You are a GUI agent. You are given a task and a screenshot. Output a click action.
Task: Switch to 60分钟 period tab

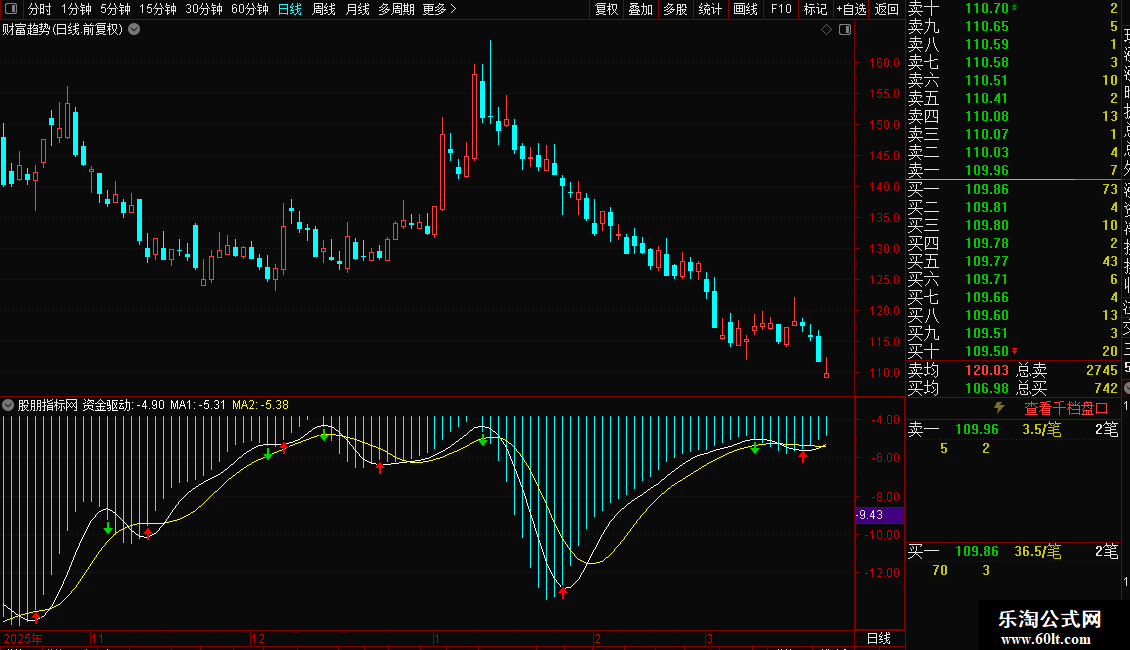pos(249,9)
